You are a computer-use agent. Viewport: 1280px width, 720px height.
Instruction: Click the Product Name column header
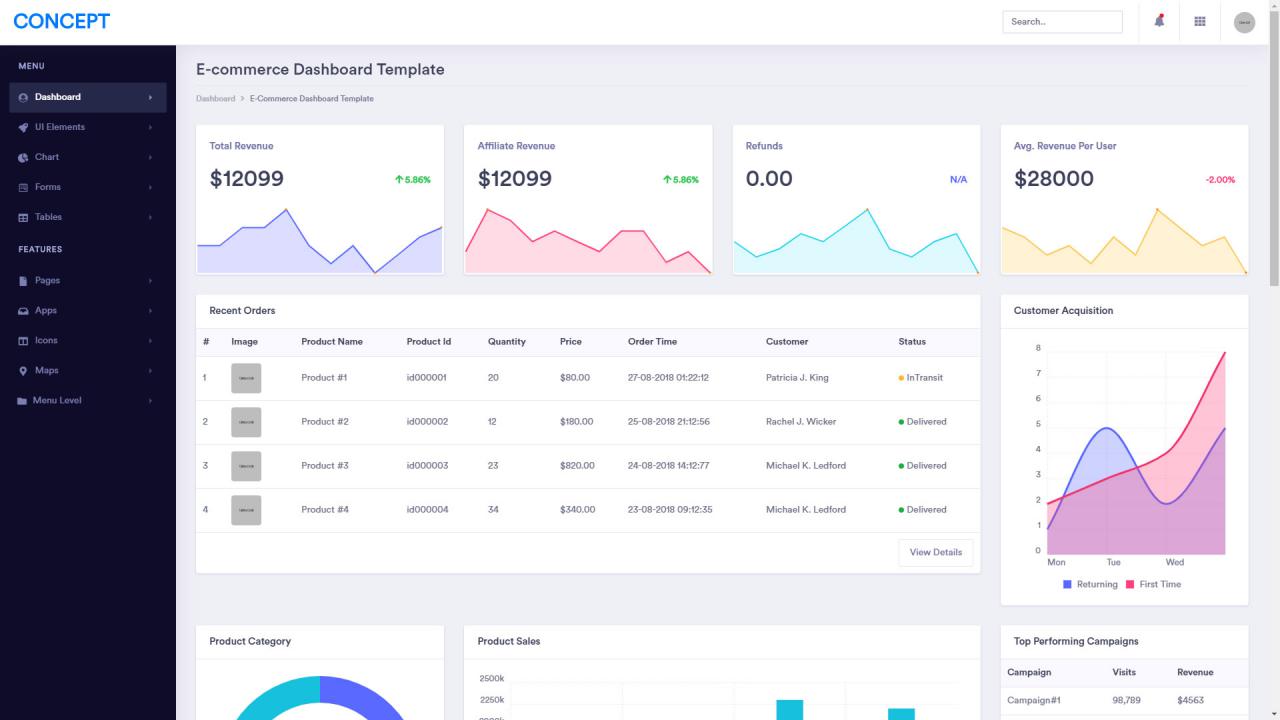[x=332, y=342]
